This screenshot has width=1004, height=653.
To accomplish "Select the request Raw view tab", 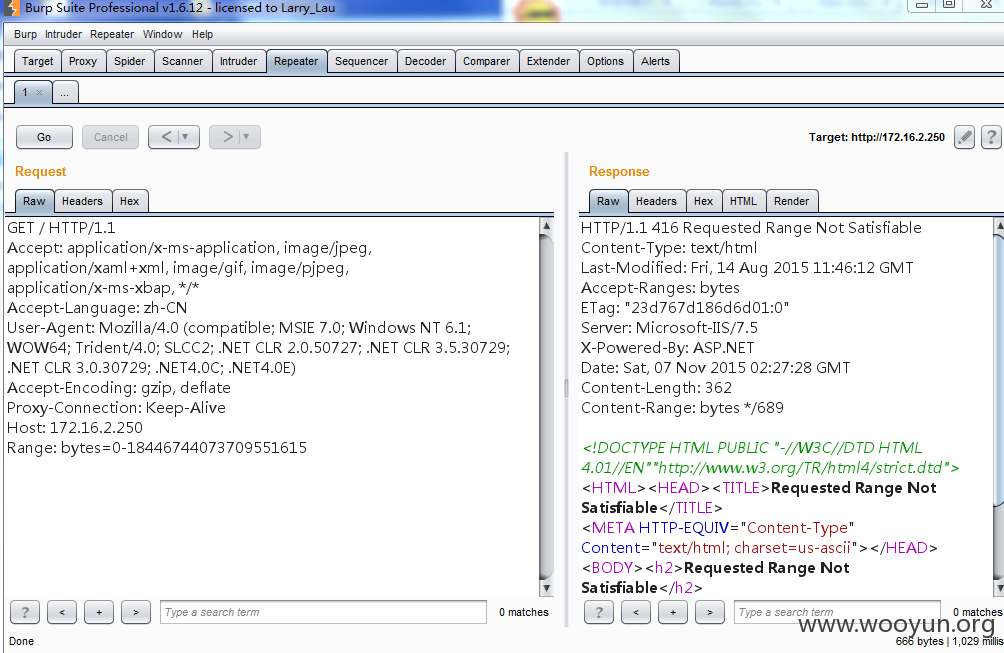I will tap(34, 201).
